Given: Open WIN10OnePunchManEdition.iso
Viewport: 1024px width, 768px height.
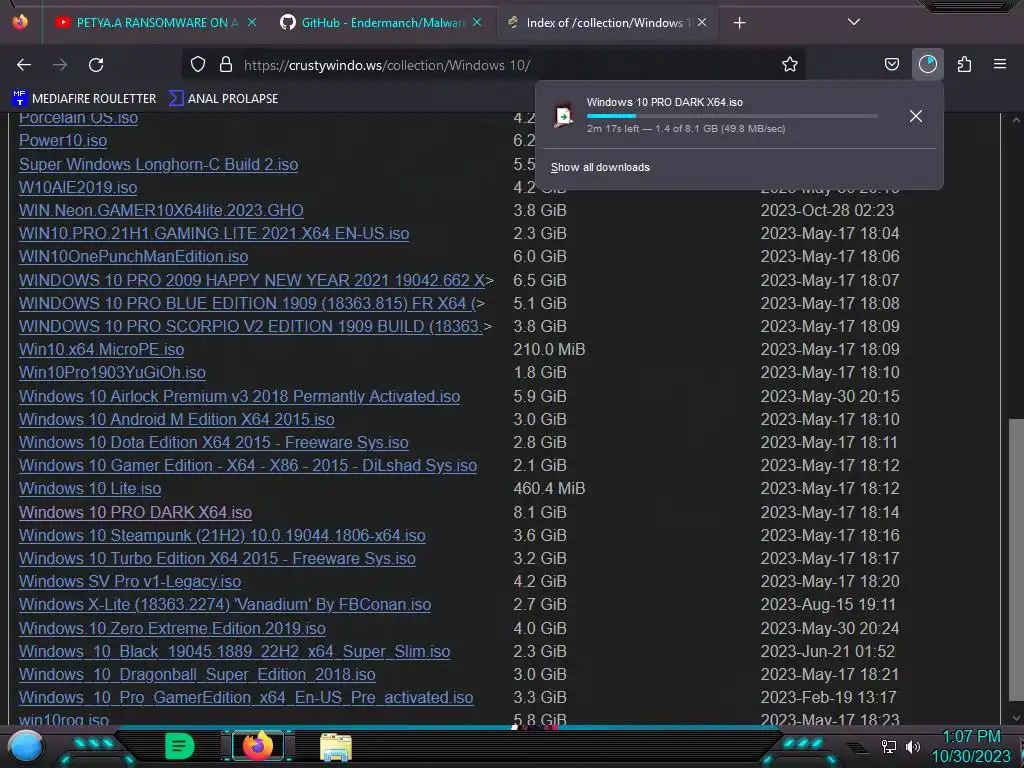Looking at the screenshot, I should (x=133, y=256).
